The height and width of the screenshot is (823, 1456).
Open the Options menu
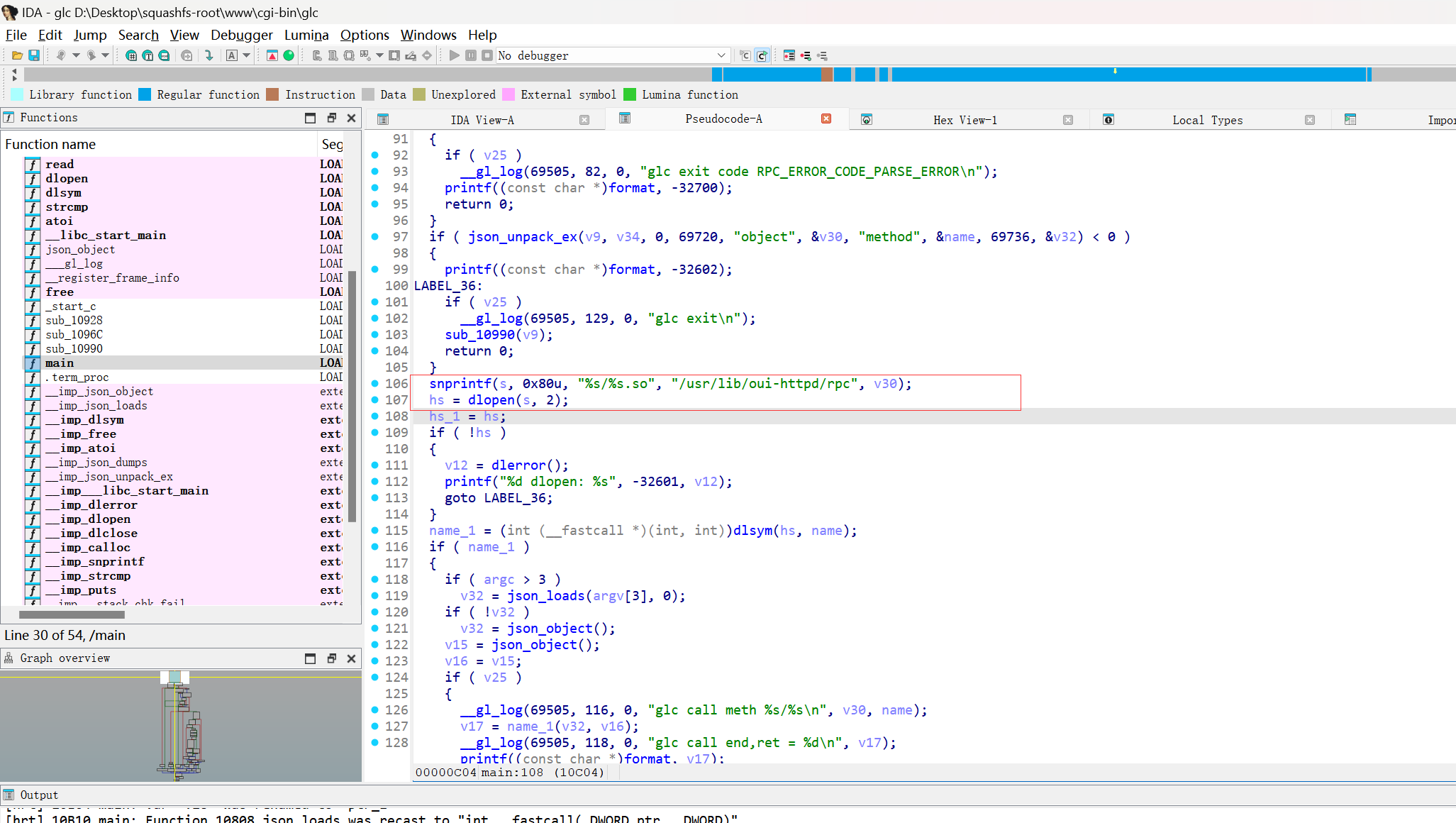tap(365, 35)
